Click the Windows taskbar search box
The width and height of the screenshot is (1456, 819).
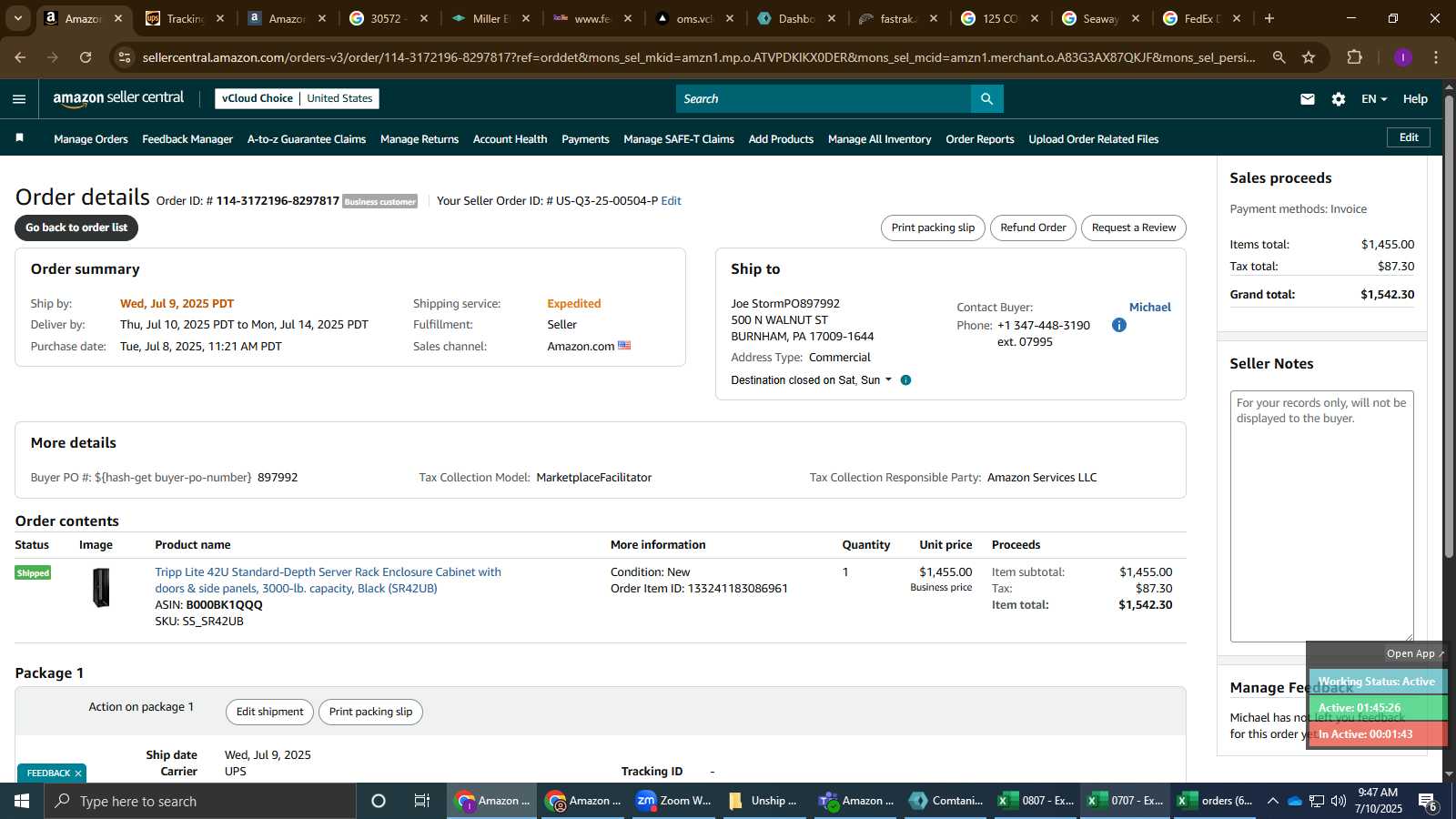coord(200,801)
